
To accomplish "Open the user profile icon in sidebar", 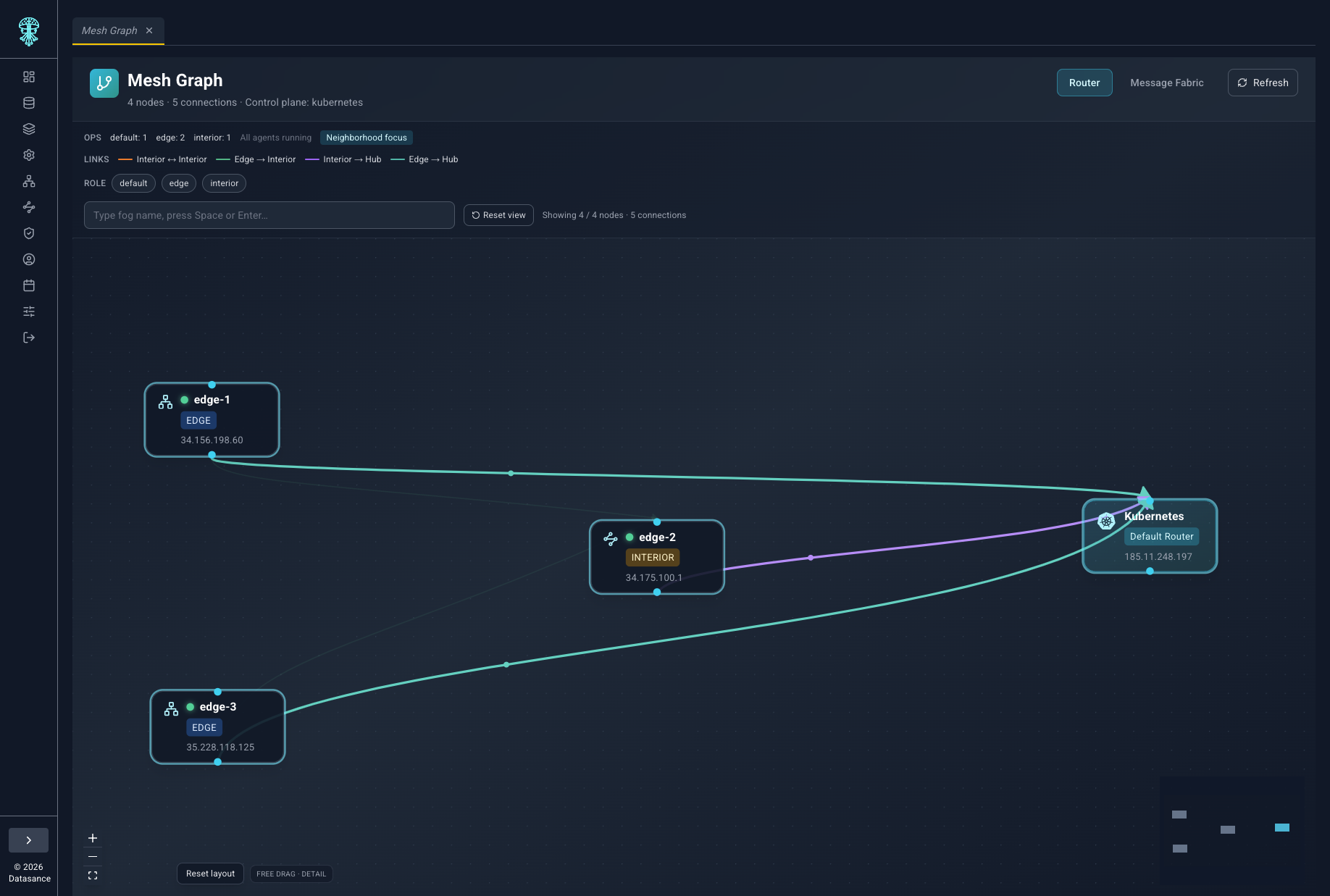I will [29, 259].
